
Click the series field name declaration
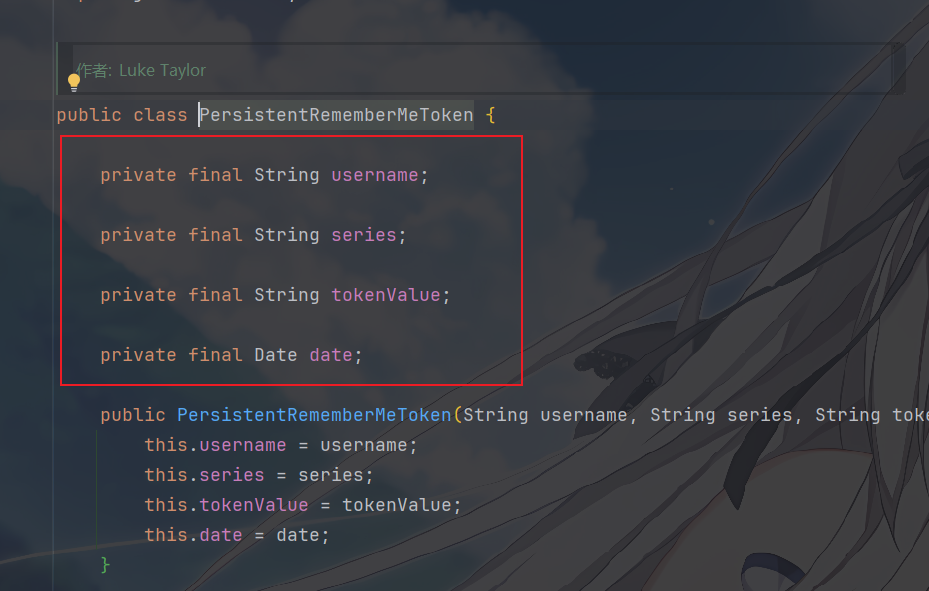pos(364,235)
